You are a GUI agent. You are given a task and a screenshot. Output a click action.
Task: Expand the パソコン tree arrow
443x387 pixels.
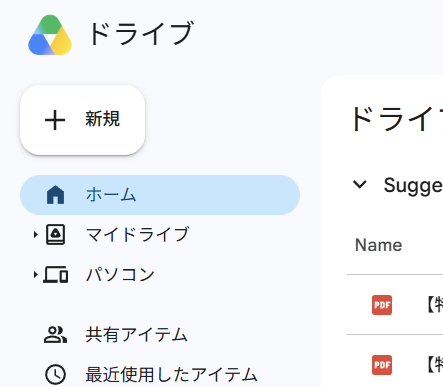[35, 275]
